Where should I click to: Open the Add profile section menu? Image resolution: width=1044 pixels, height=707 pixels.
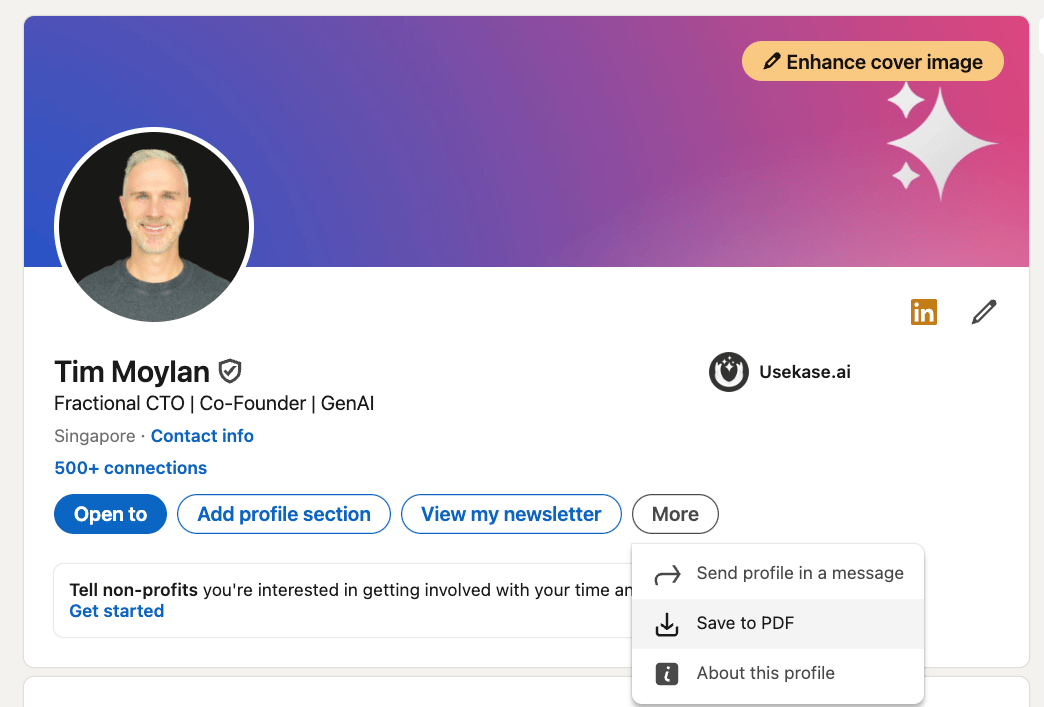tap(284, 514)
